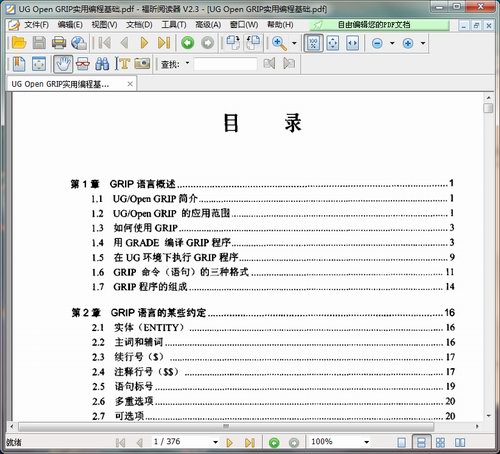This screenshot has height=454, width=500.
Task: Select the Hand tool
Action: (x=63, y=64)
